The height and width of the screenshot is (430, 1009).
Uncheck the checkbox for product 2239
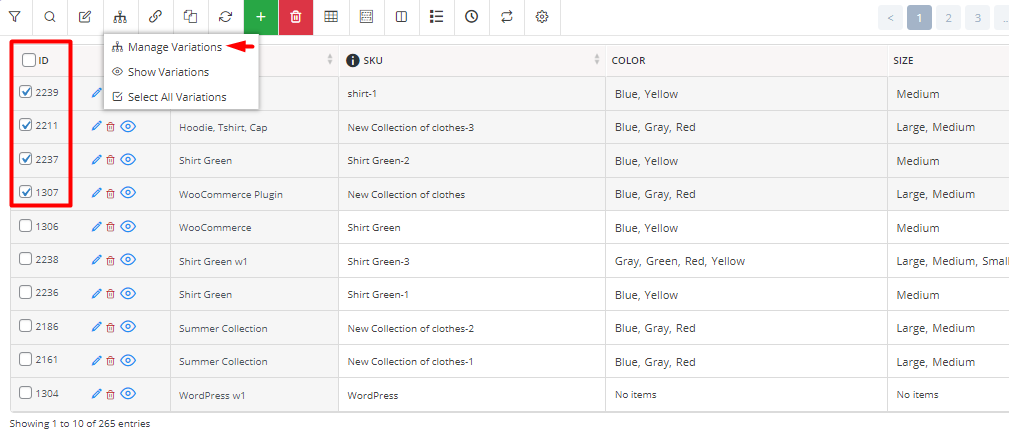pos(26,92)
